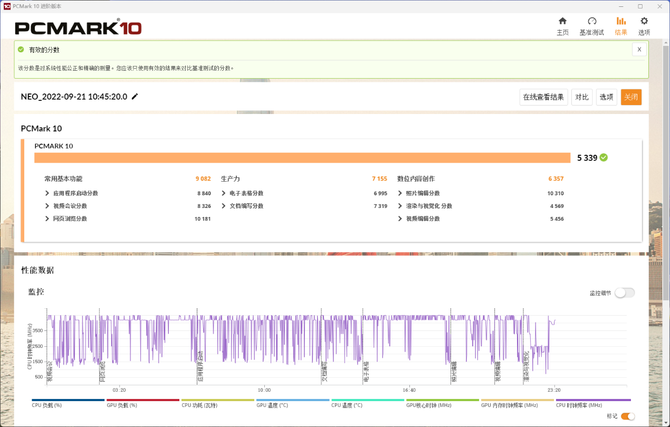
Task: Open the 选项 gear settings icon
Action: (644, 21)
